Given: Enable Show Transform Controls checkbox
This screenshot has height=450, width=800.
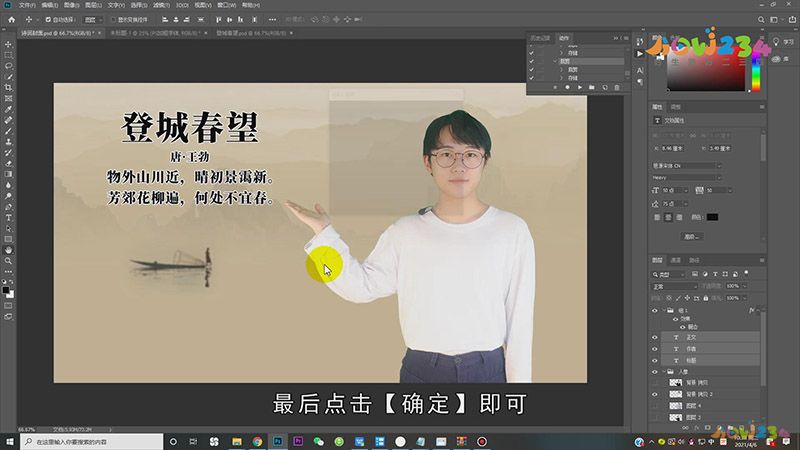Looking at the screenshot, I should [113, 19].
